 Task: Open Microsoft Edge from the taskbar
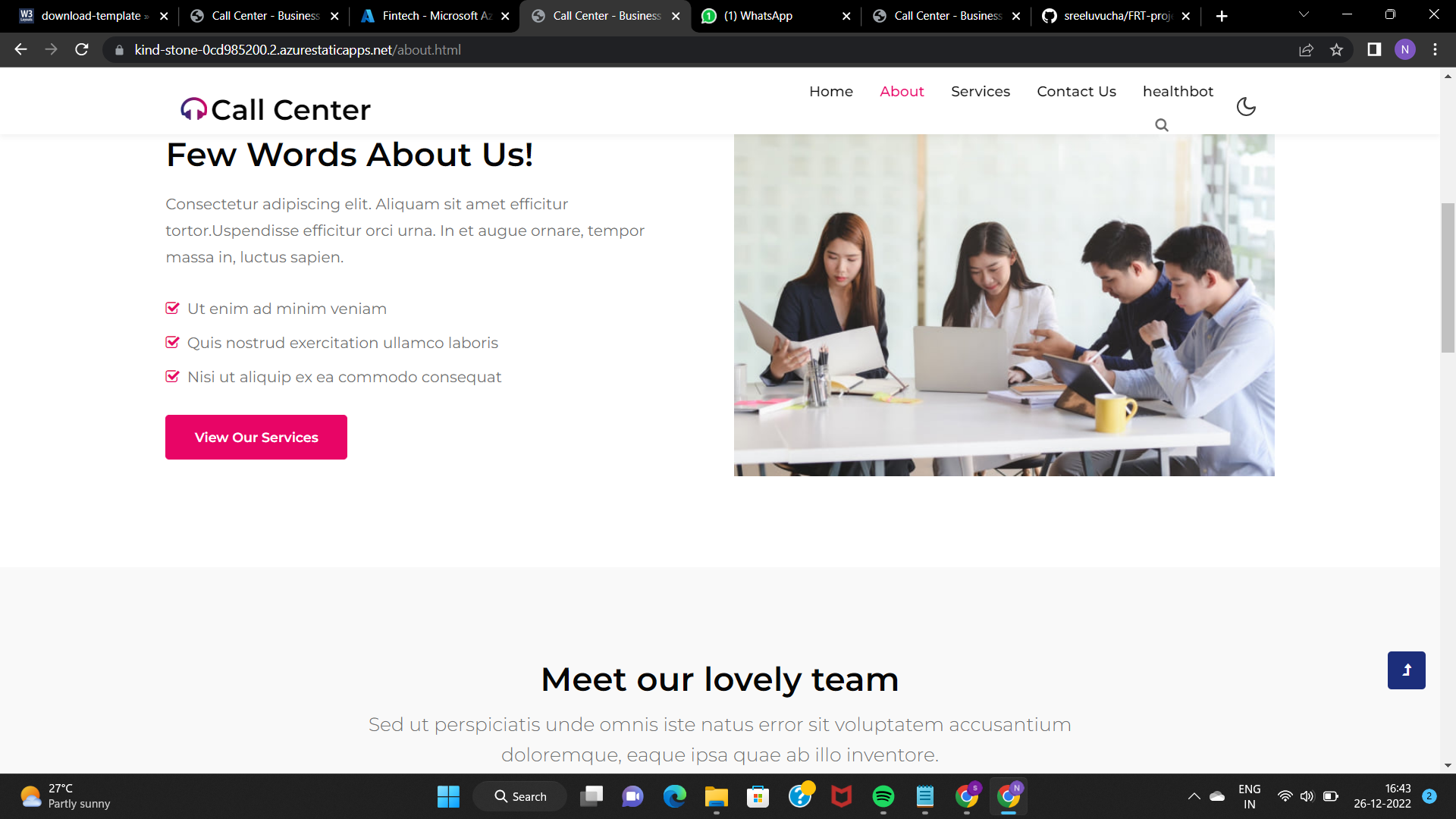[674, 796]
